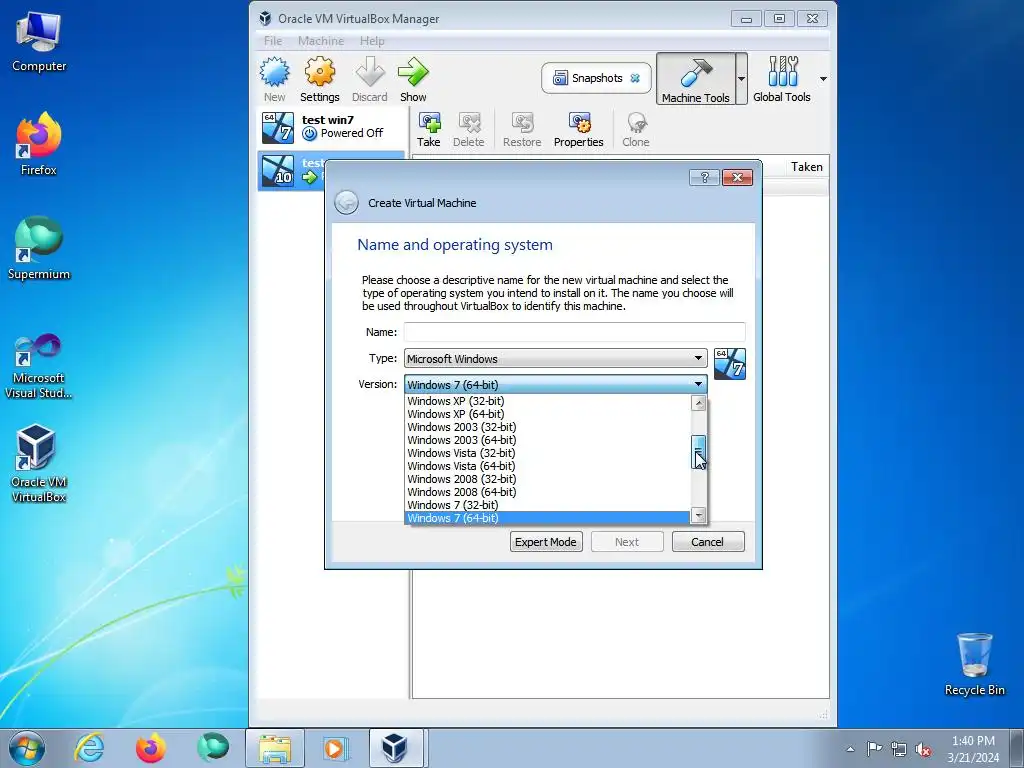Open machine Settings gear icon
Image resolution: width=1024 pixels, height=768 pixels.
coord(319,79)
